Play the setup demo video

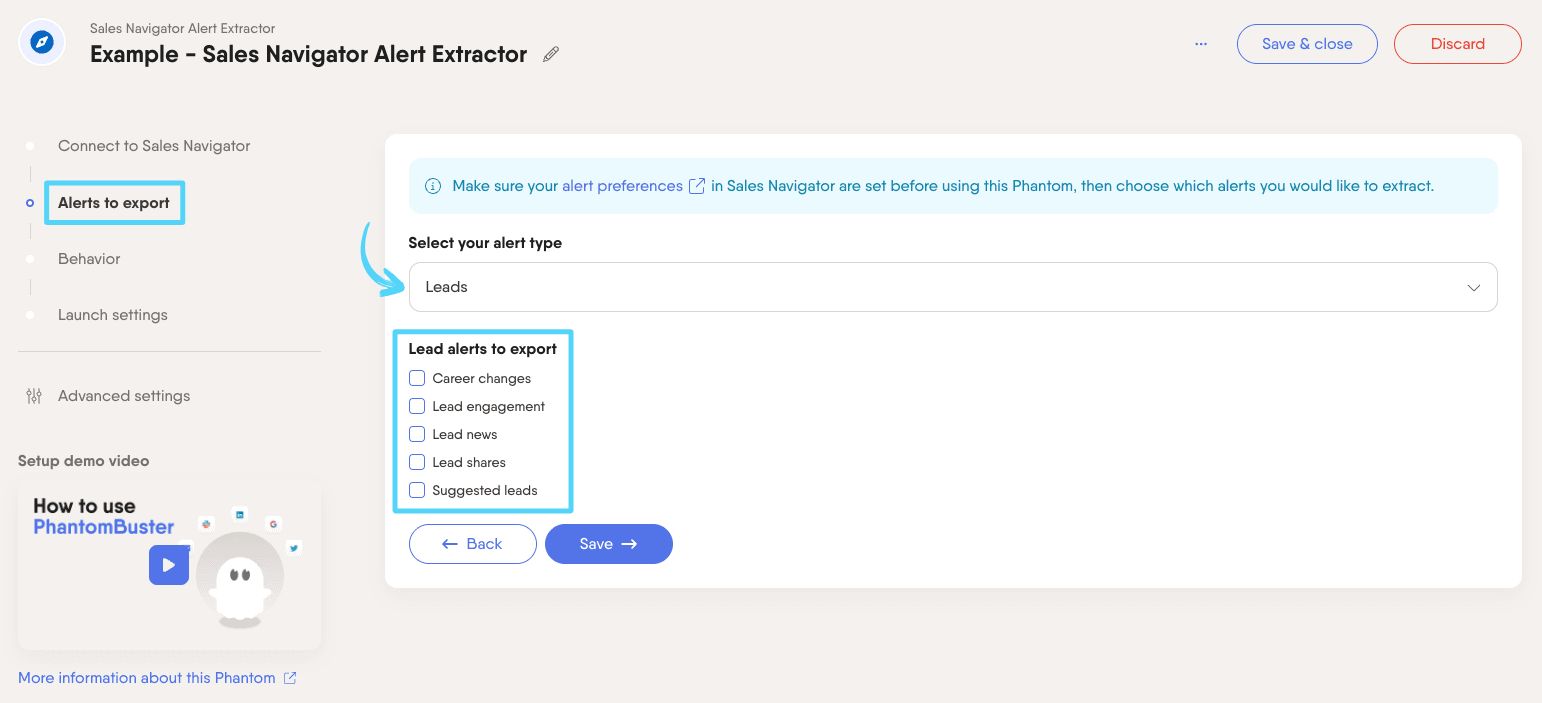169,565
